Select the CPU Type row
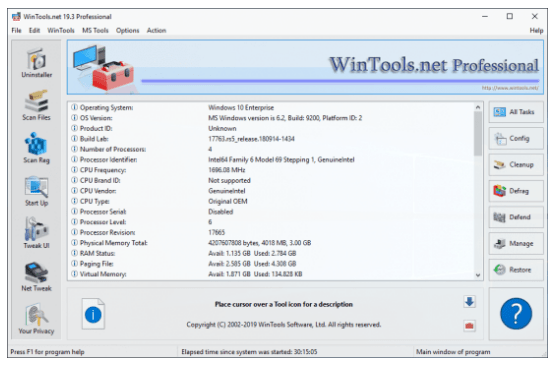Screen dimensions: 552x366 tap(272, 201)
